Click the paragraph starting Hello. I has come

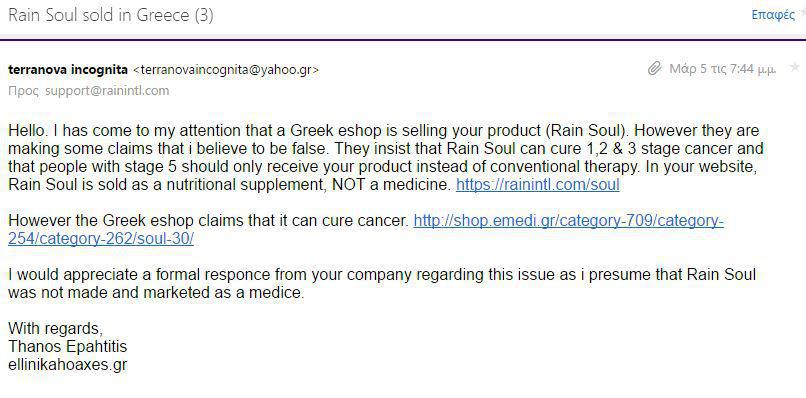tap(386, 157)
